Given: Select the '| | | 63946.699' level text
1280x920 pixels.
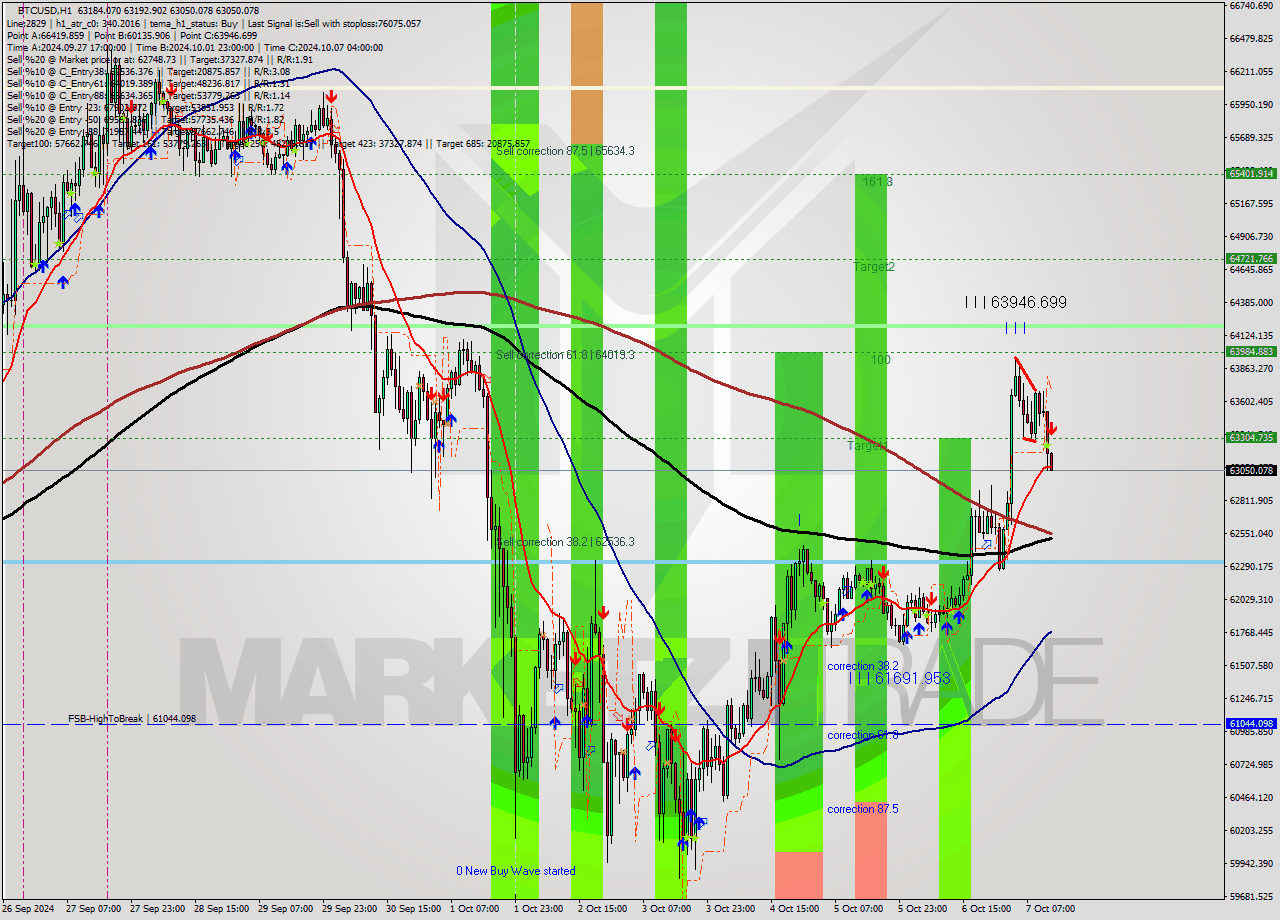Looking at the screenshot, I should coord(1016,302).
